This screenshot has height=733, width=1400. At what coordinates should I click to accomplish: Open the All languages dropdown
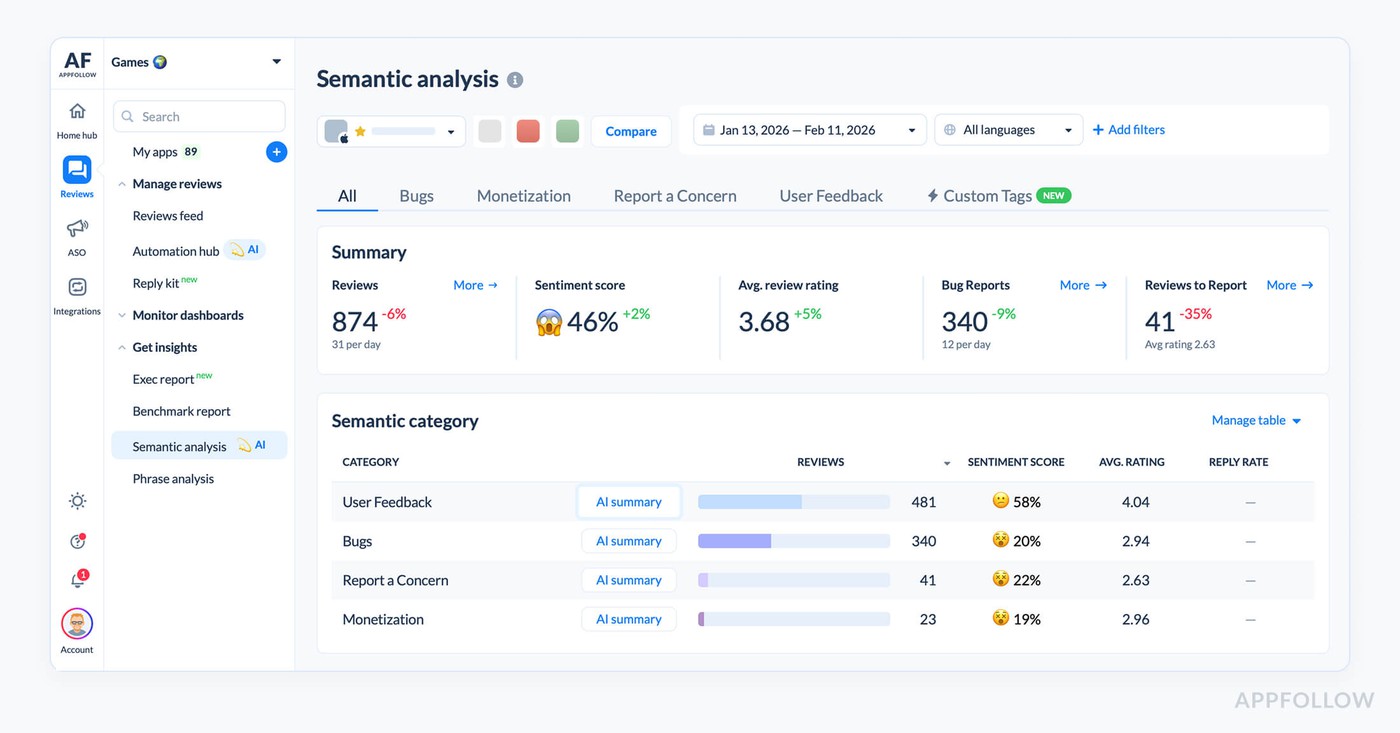coord(1008,130)
